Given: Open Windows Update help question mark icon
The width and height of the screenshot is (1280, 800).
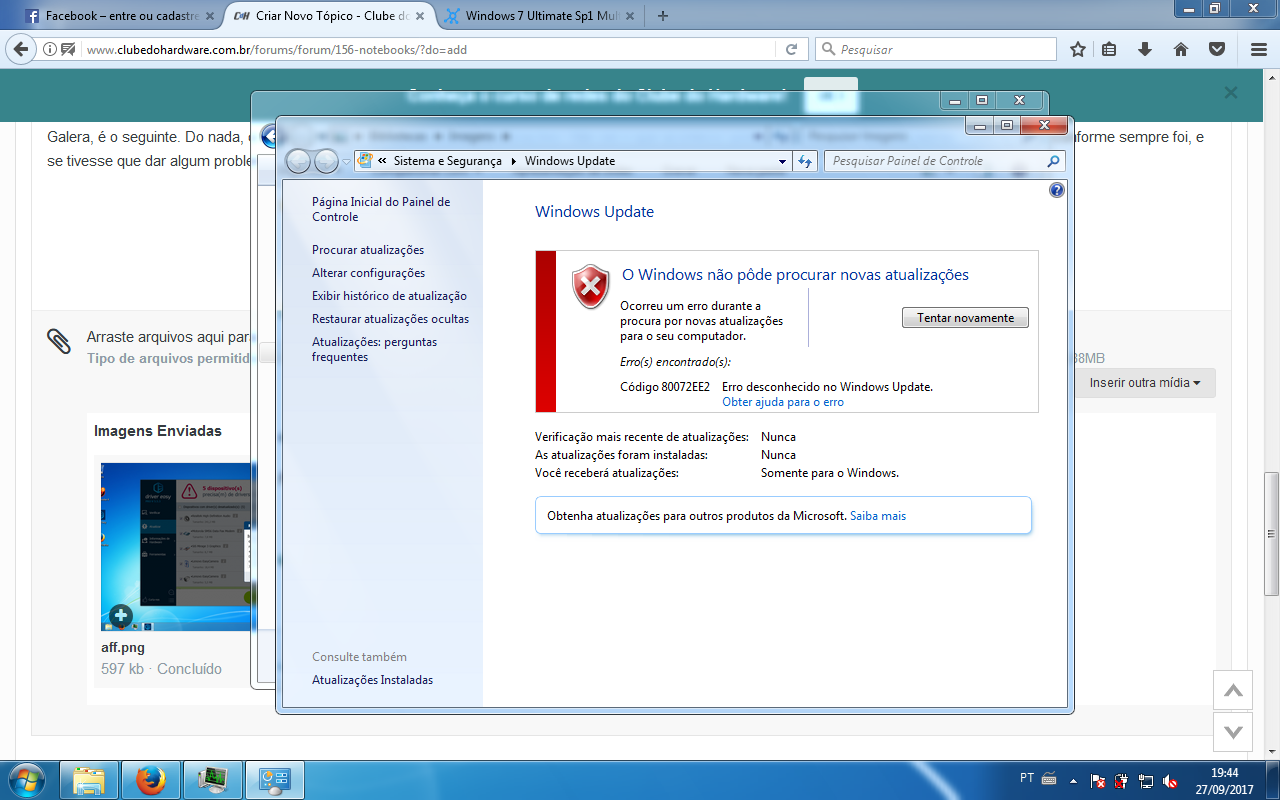Looking at the screenshot, I should coord(1057,190).
